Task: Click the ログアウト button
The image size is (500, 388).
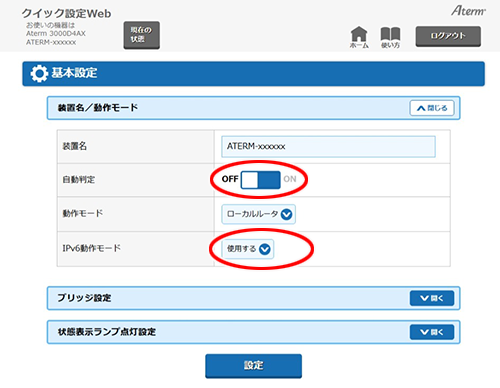Action: [x=448, y=36]
